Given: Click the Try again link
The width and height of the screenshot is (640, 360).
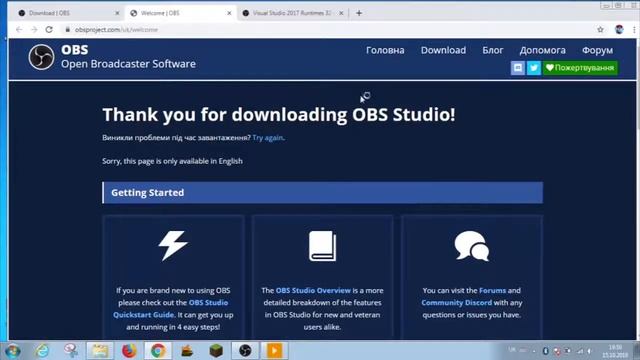Looking at the screenshot, I should [x=268, y=138].
